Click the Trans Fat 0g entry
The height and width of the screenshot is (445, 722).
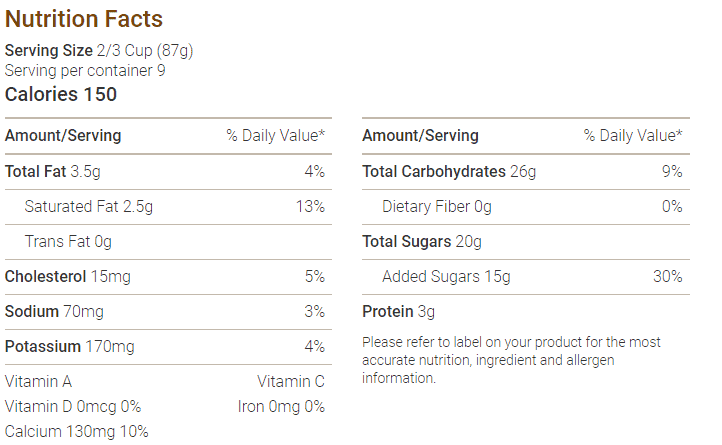pyautogui.click(x=68, y=241)
